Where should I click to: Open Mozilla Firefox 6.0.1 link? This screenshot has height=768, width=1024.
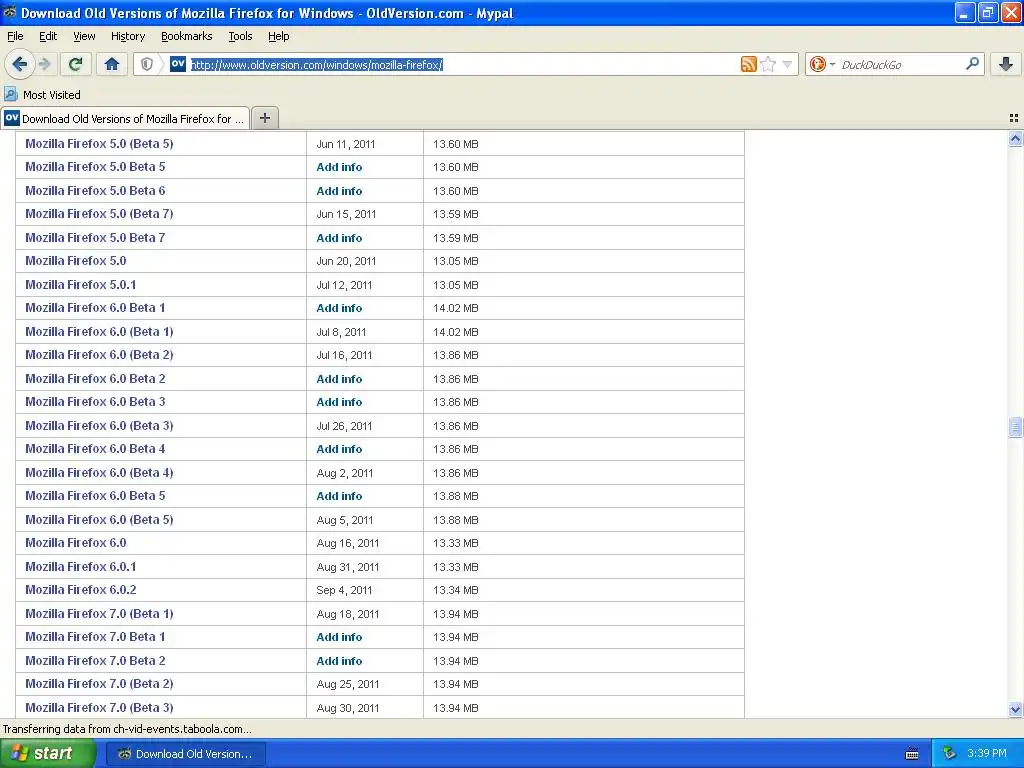(81, 567)
